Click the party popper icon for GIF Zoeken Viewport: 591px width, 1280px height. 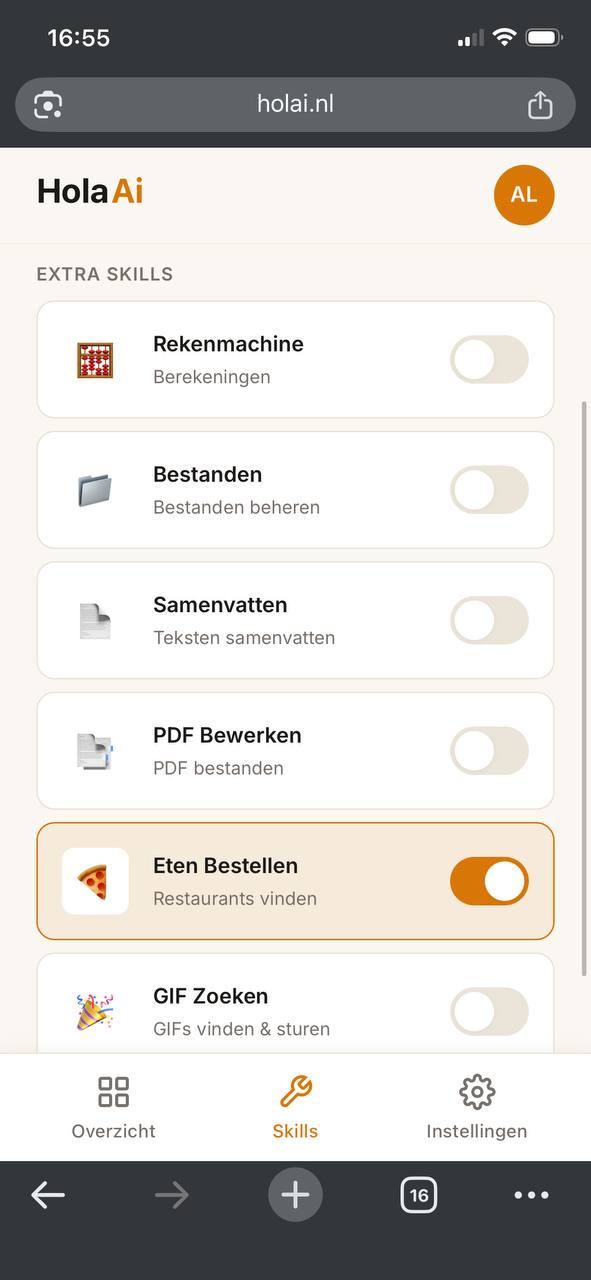(95, 1011)
